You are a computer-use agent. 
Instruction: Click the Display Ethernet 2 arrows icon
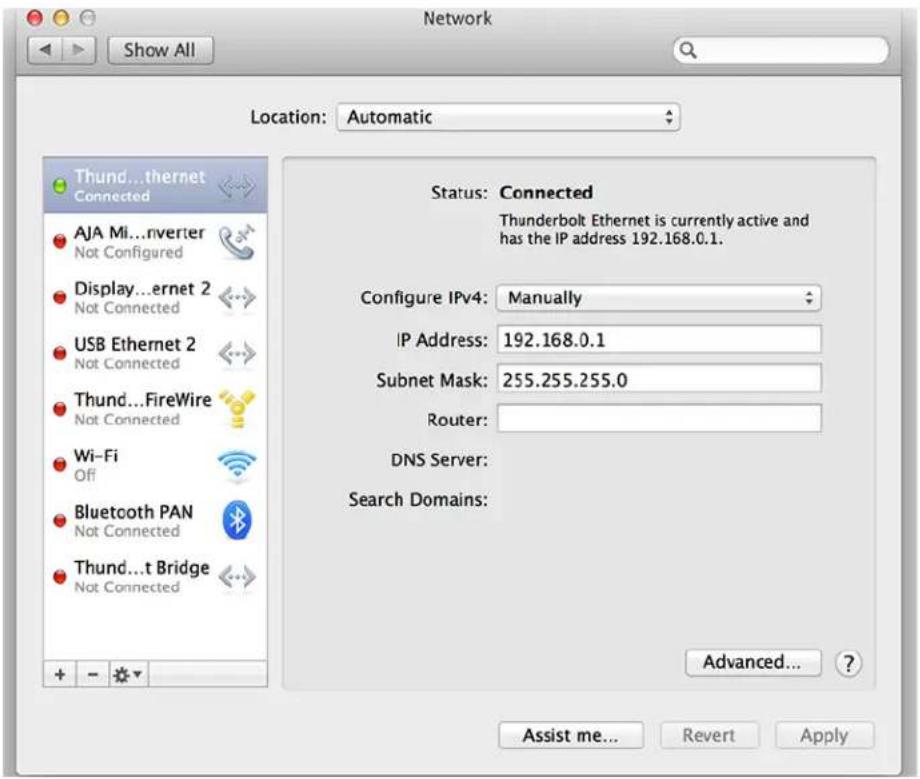coord(236,297)
